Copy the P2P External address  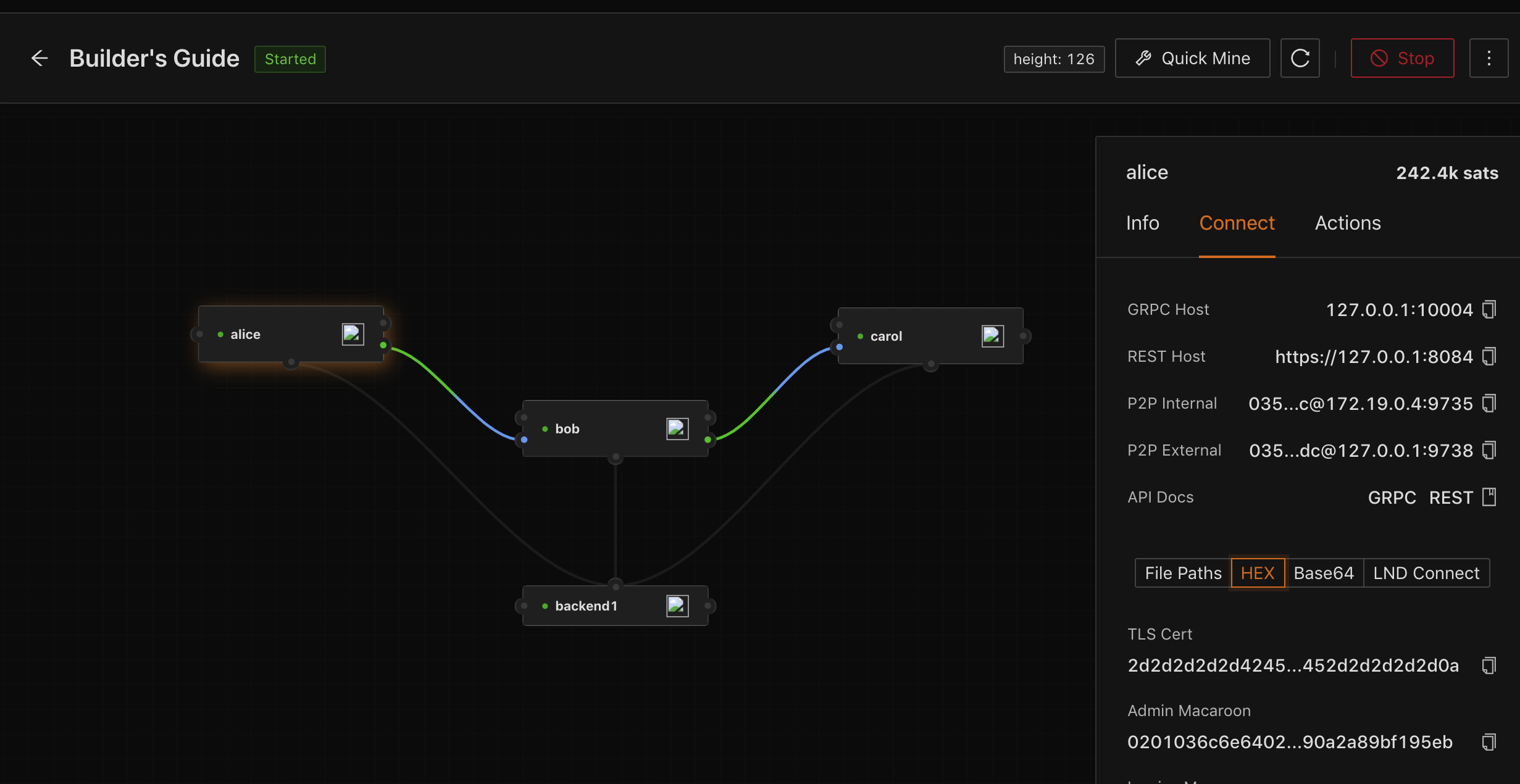[x=1489, y=450]
